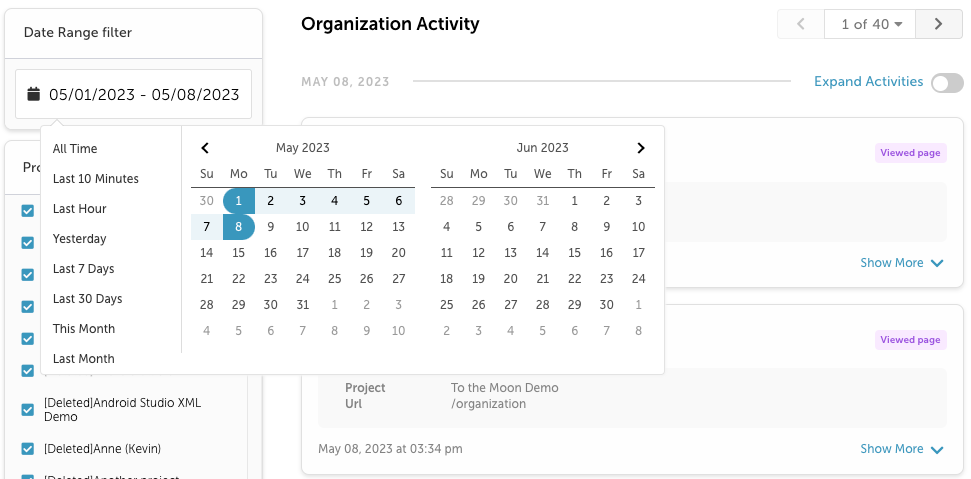Select June 10 in the calendar
The width and height of the screenshot is (971, 479).
point(638,227)
